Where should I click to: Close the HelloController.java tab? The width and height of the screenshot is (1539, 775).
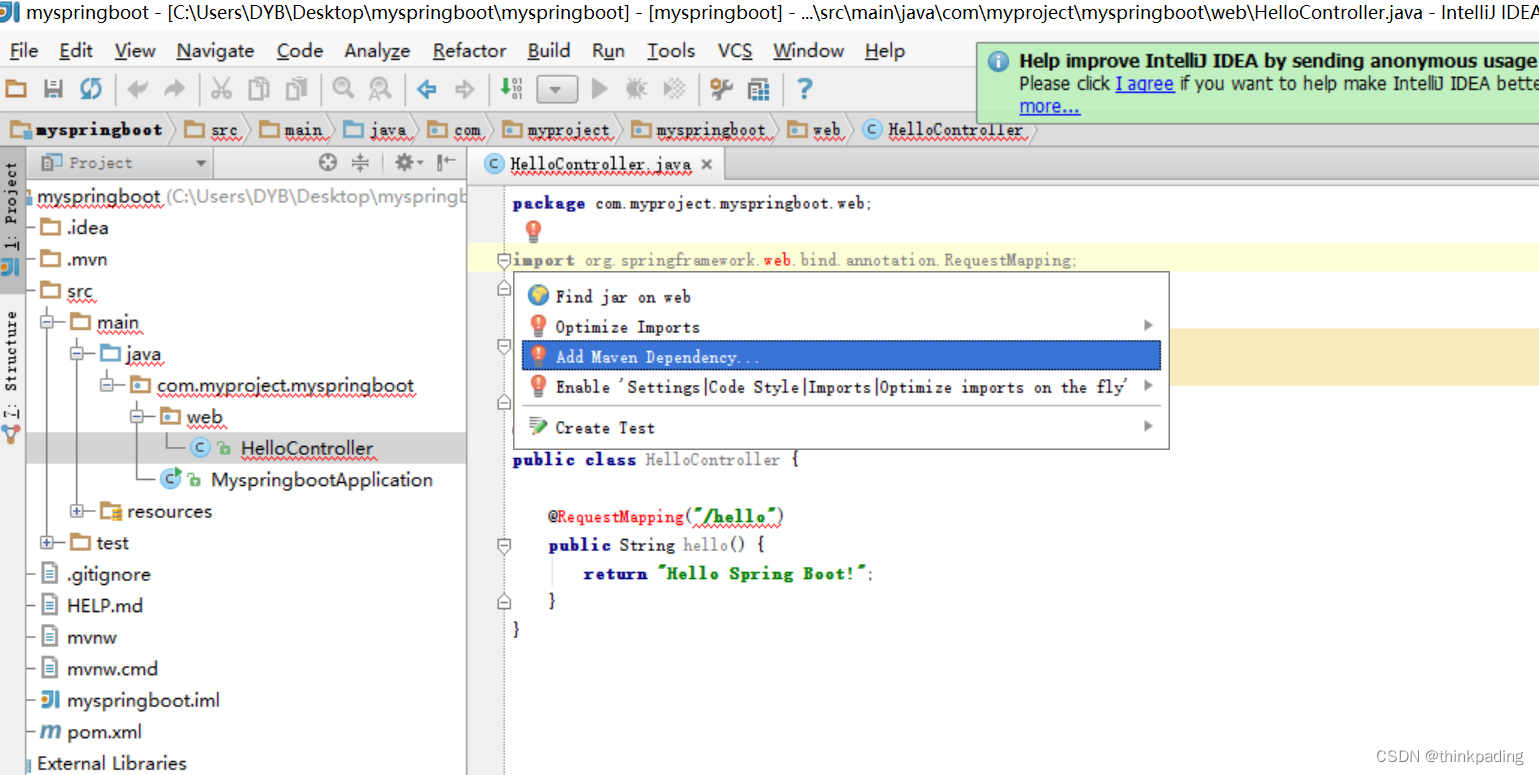point(706,164)
